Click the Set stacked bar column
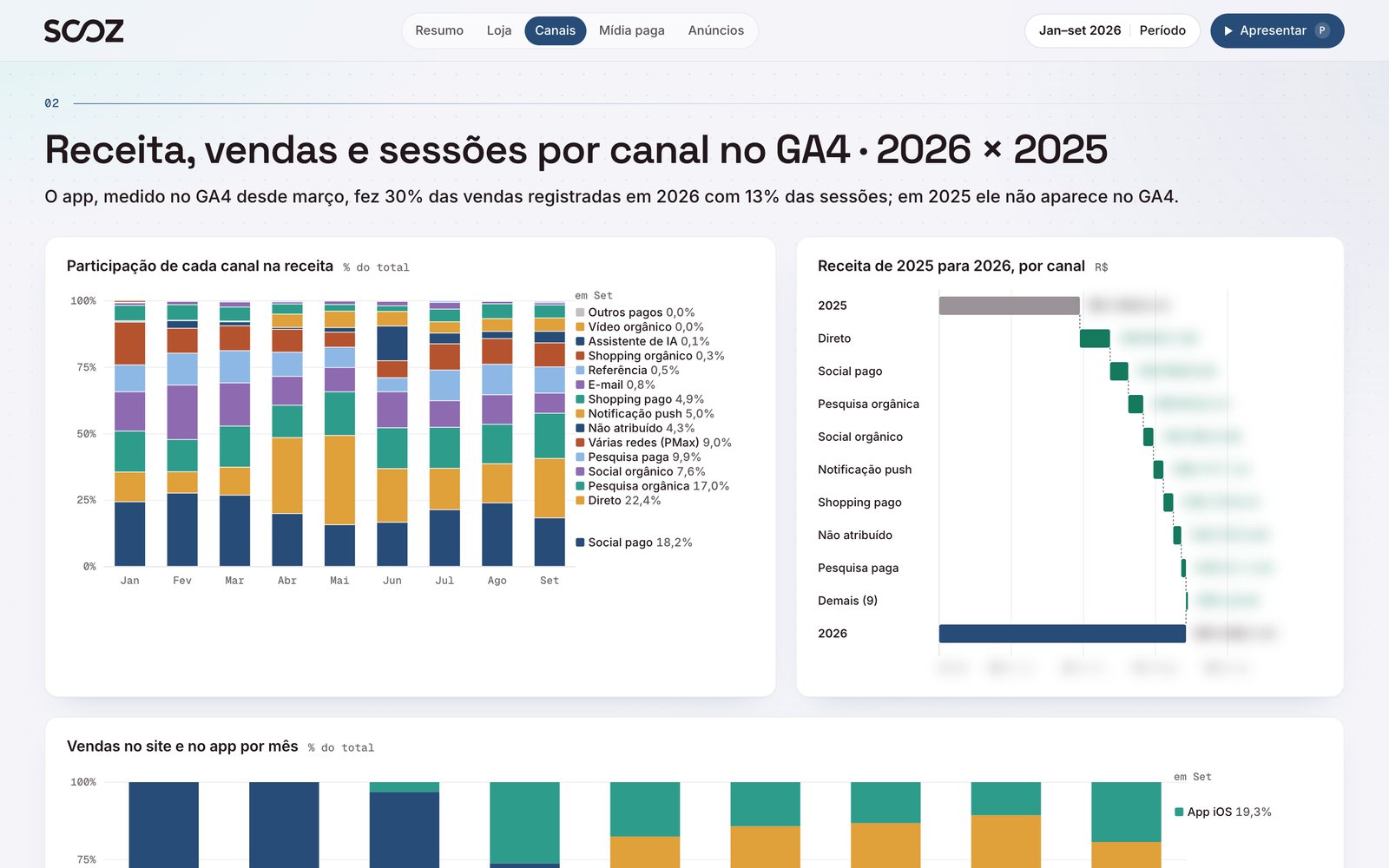The height and width of the screenshot is (868, 1389). pos(550,434)
